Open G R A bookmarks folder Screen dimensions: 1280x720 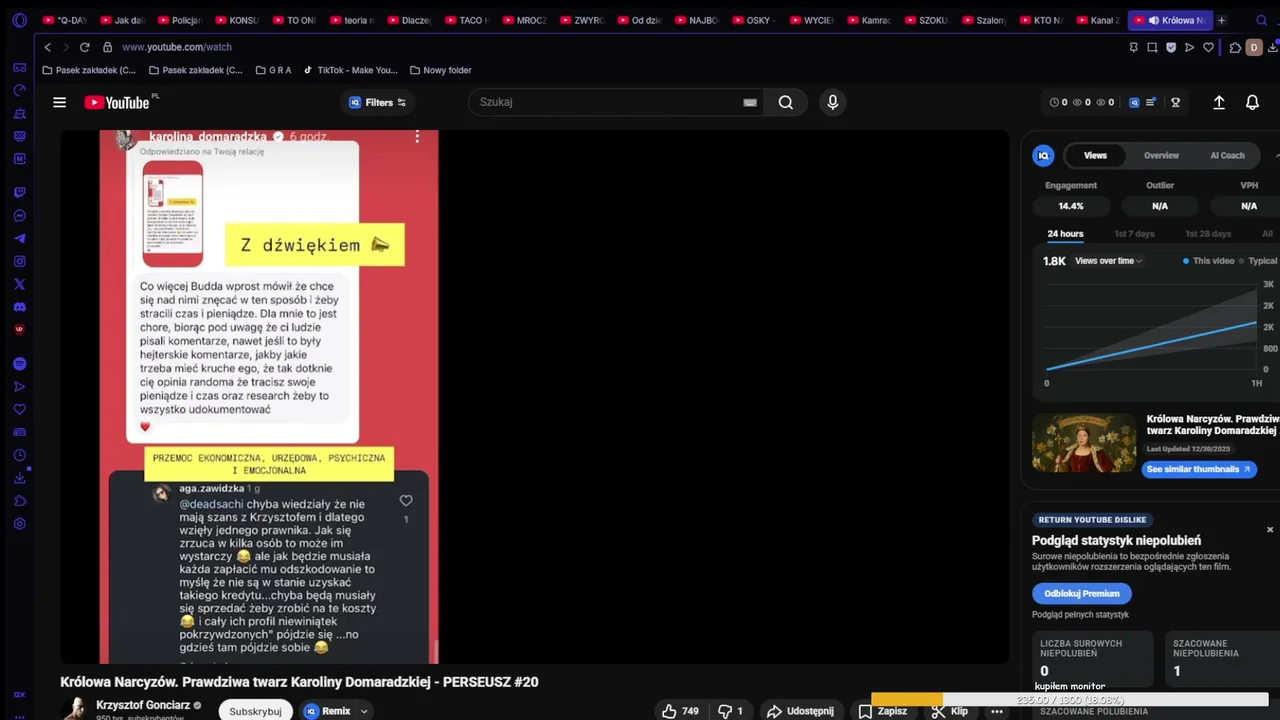point(273,70)
